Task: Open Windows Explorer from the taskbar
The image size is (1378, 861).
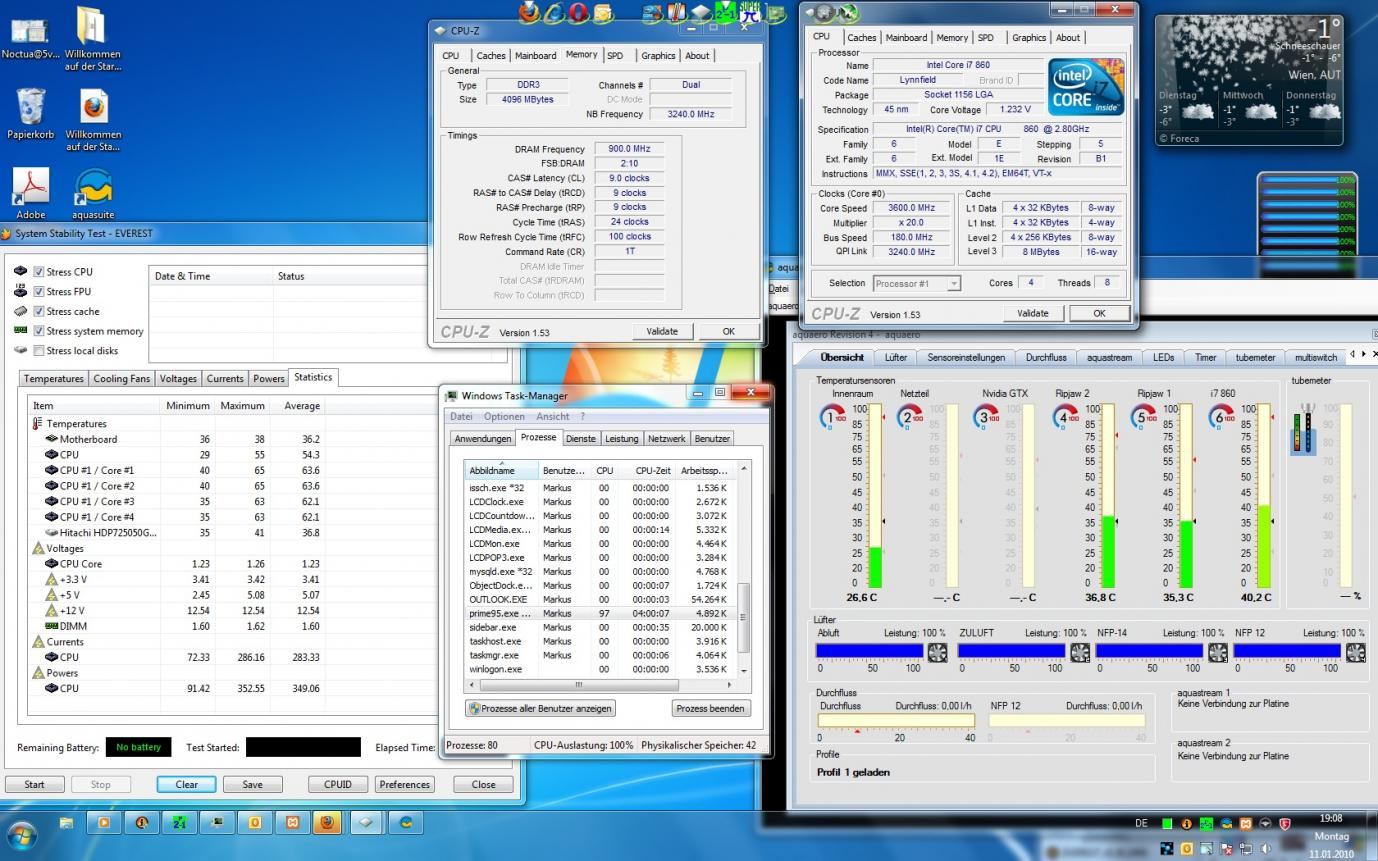Action: click(x=67, y=823)
